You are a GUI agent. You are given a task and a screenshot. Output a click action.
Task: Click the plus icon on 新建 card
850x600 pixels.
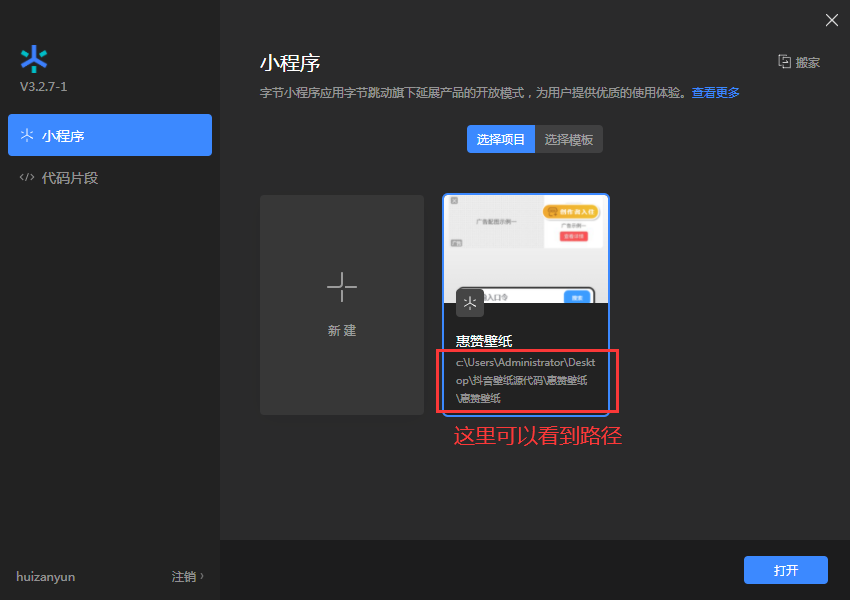342,287
